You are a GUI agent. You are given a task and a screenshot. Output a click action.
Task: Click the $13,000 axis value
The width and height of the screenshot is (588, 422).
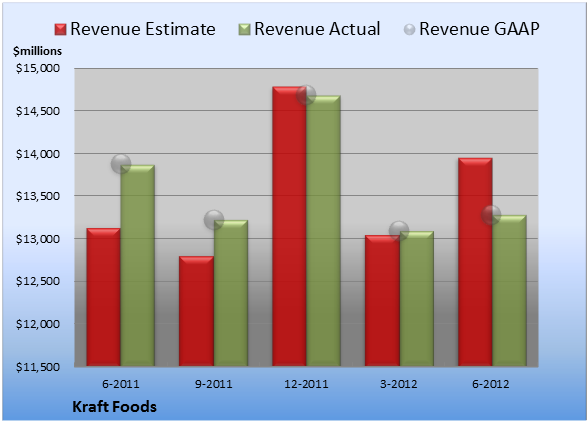tap(38, 239)
